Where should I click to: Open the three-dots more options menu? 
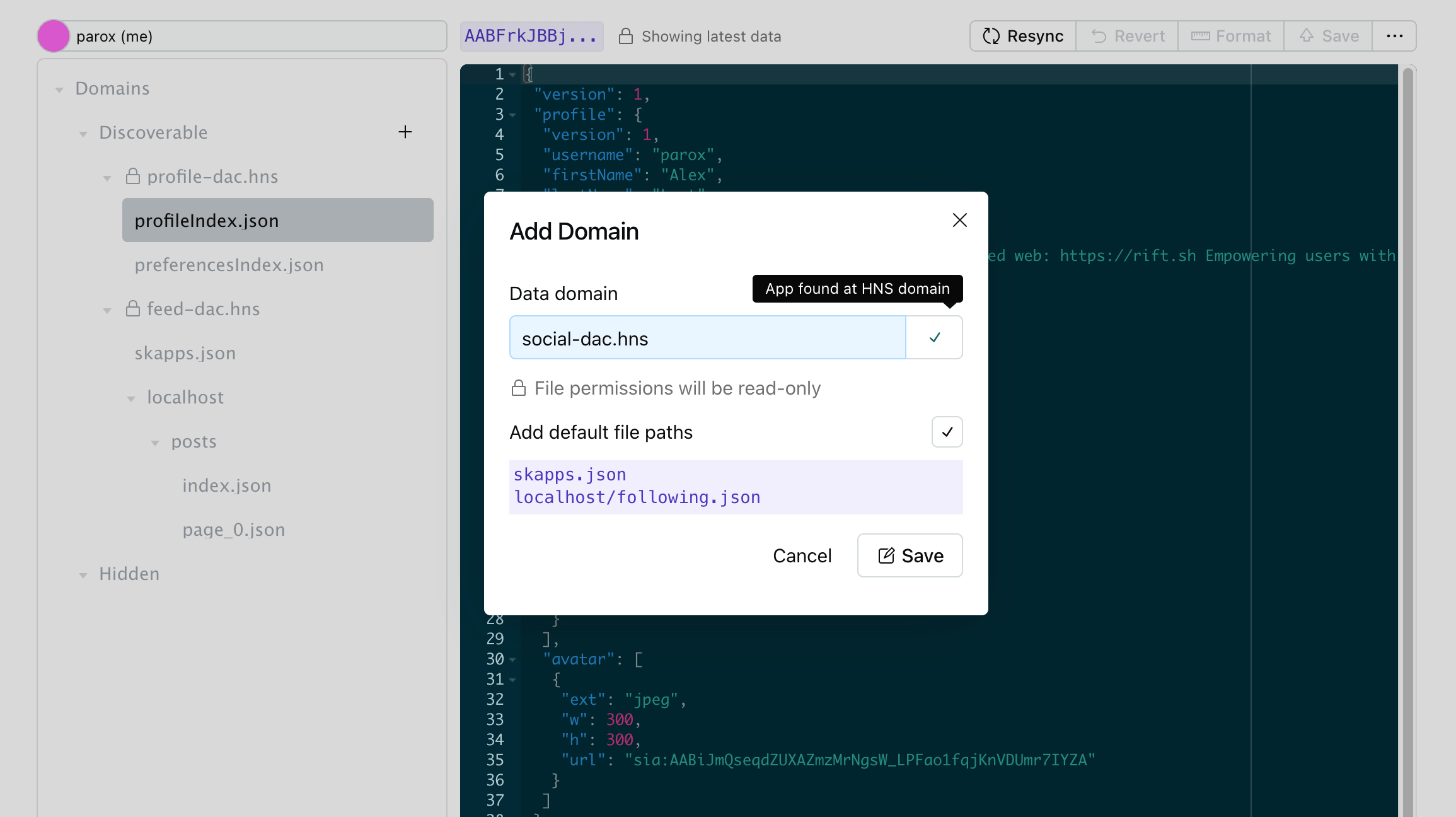pyautogui.click(x=1394, y=36)
